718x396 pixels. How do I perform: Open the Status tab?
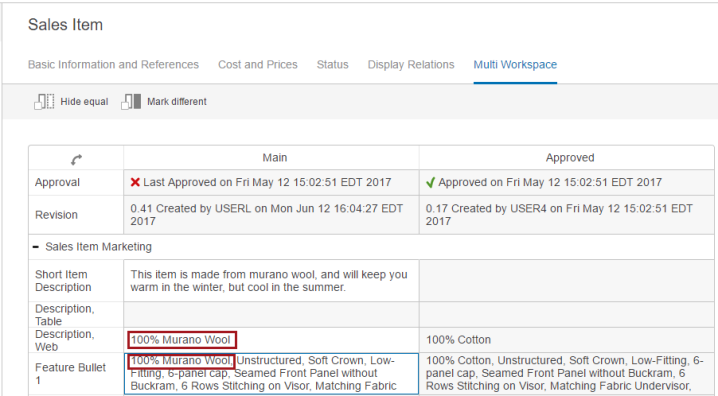pyautogui.click(x=332, y=65)
